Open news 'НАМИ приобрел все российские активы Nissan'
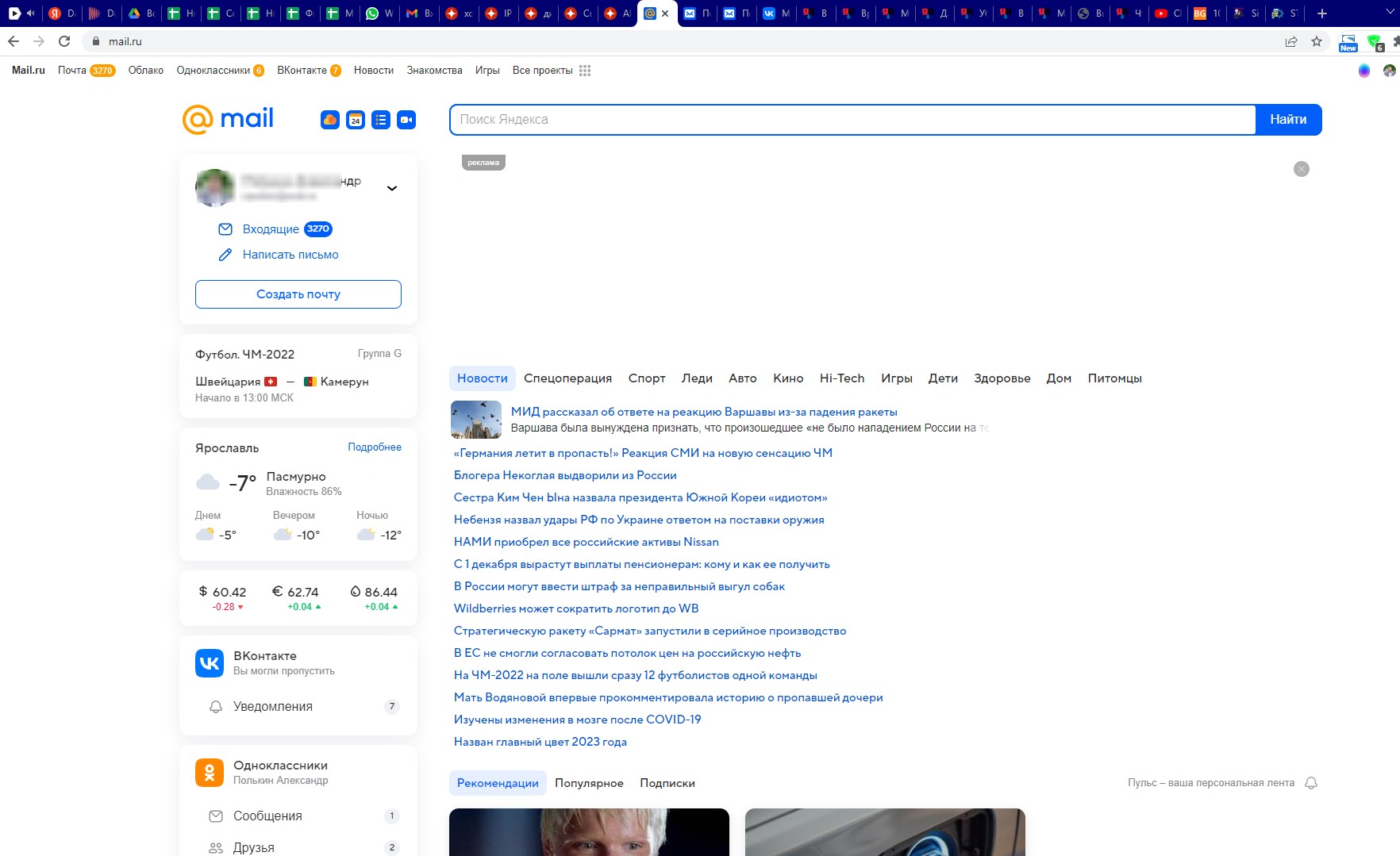This screenshot has height=856, width=1400. 587,542
